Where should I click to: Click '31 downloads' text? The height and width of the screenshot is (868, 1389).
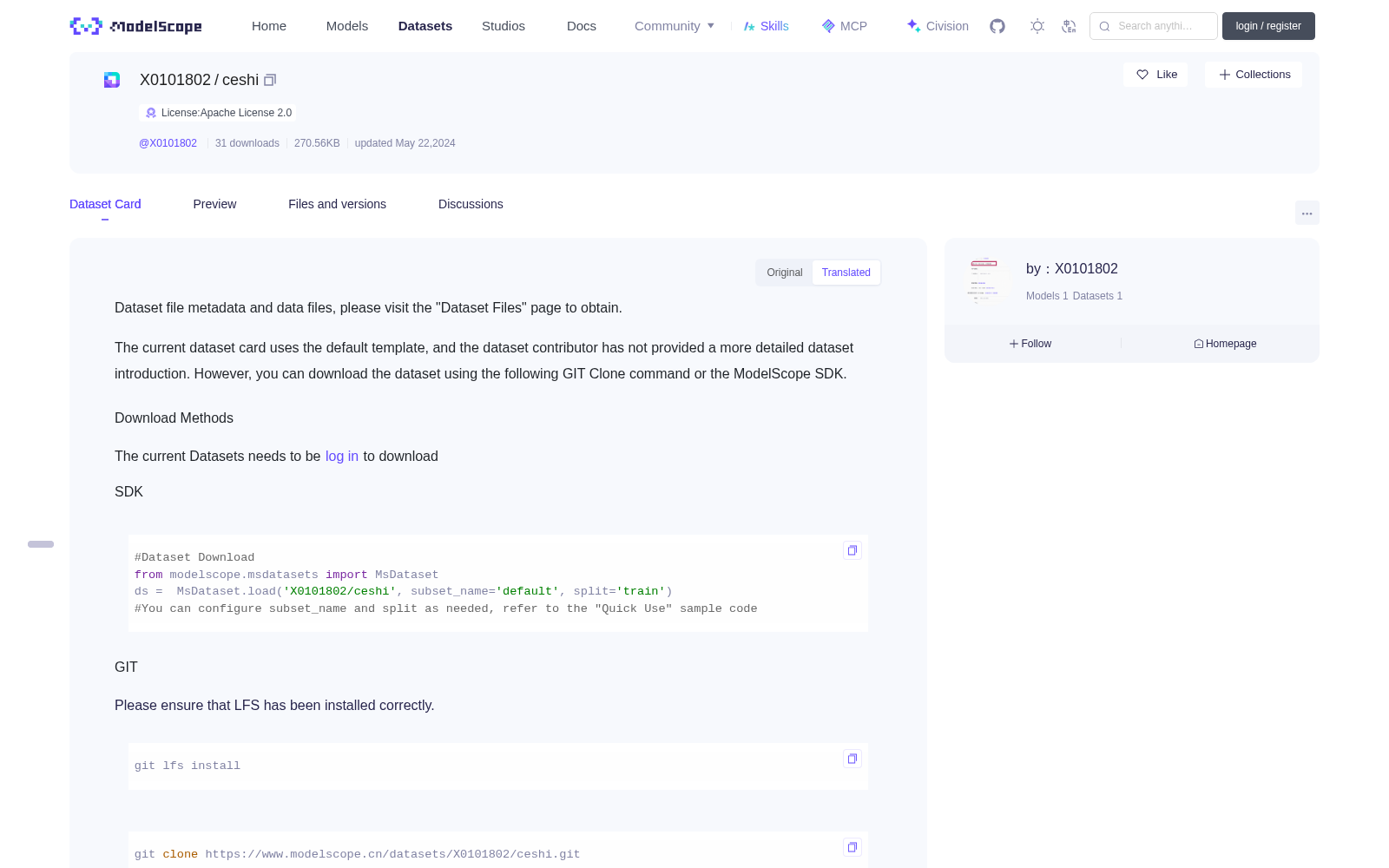[247, 143]
